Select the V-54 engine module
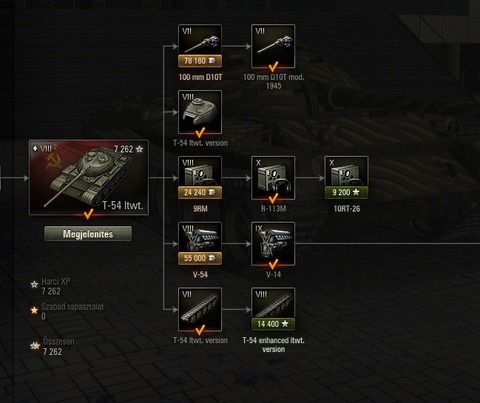 (x=200, y=244)
